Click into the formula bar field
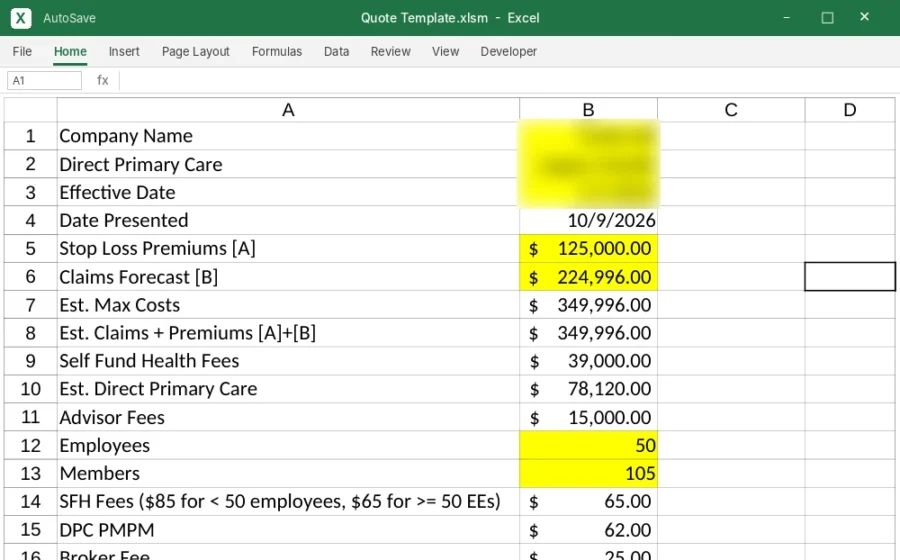The height and width of the screenshot is (560, 900). [x=508, y=80]
